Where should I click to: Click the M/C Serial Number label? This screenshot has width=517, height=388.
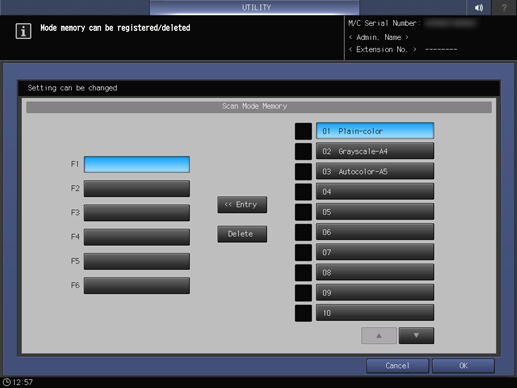[384, 23]
